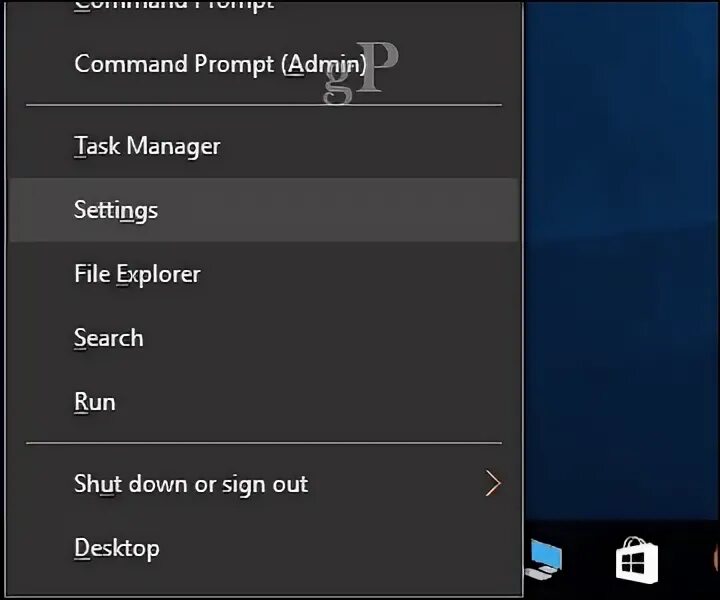720x600 pixels.
Task: Select the highlighted Settings entry
Action: [116, 210]
